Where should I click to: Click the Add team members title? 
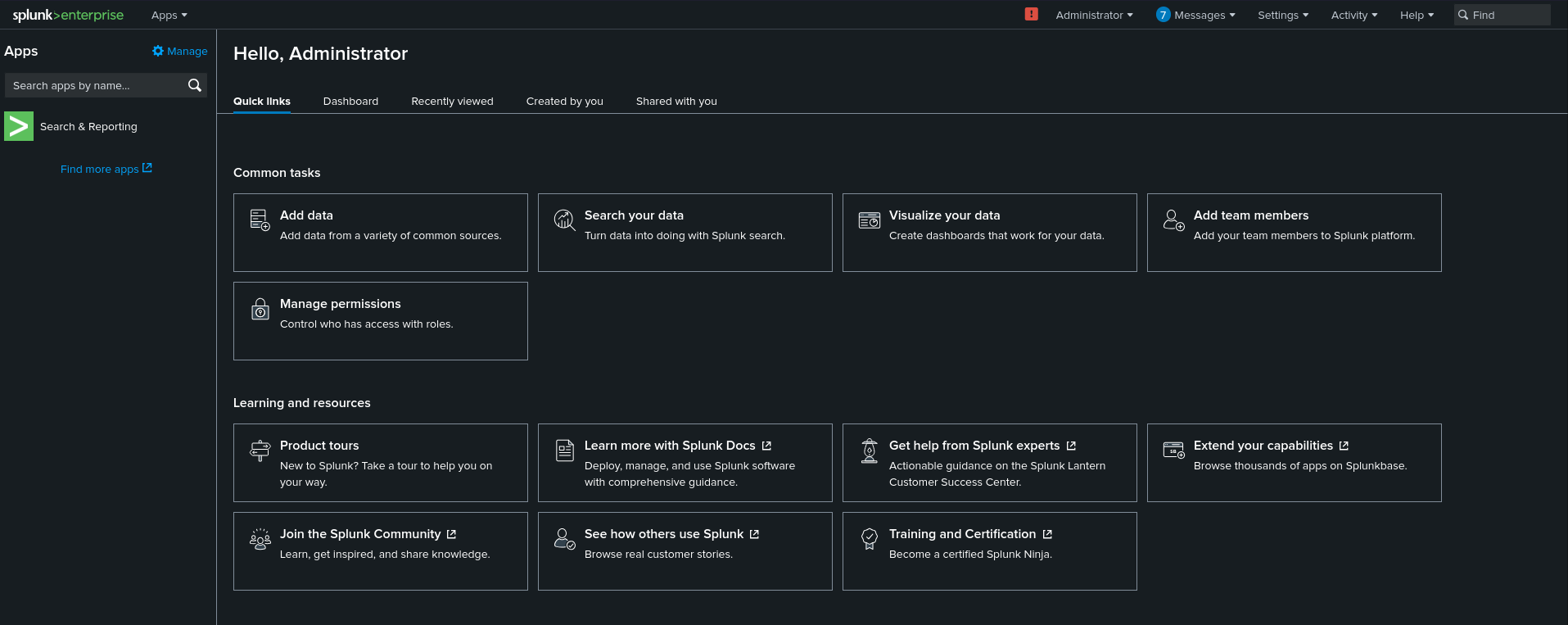[1251, 215]
